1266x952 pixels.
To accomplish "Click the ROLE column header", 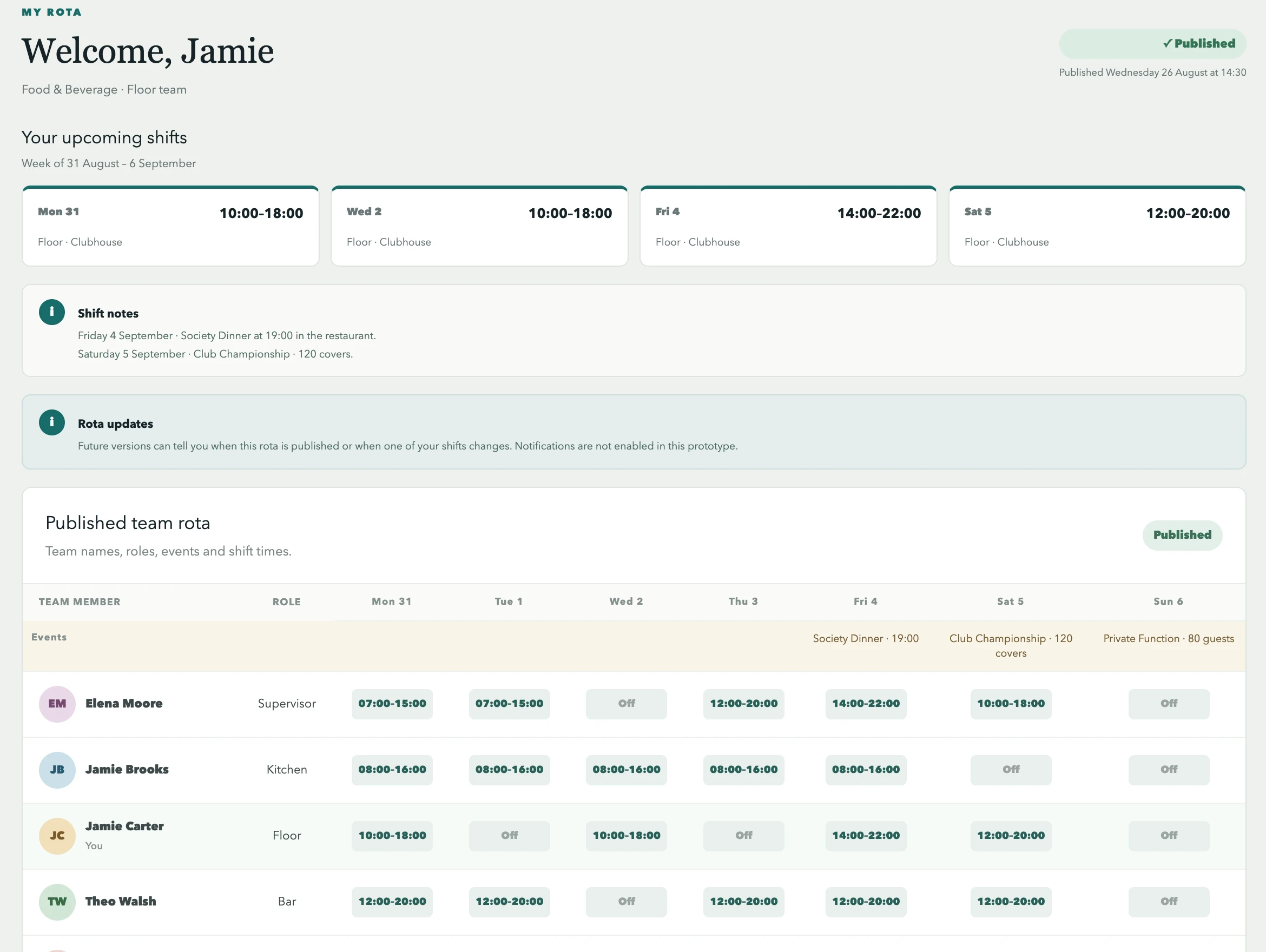I will (287, 602).
